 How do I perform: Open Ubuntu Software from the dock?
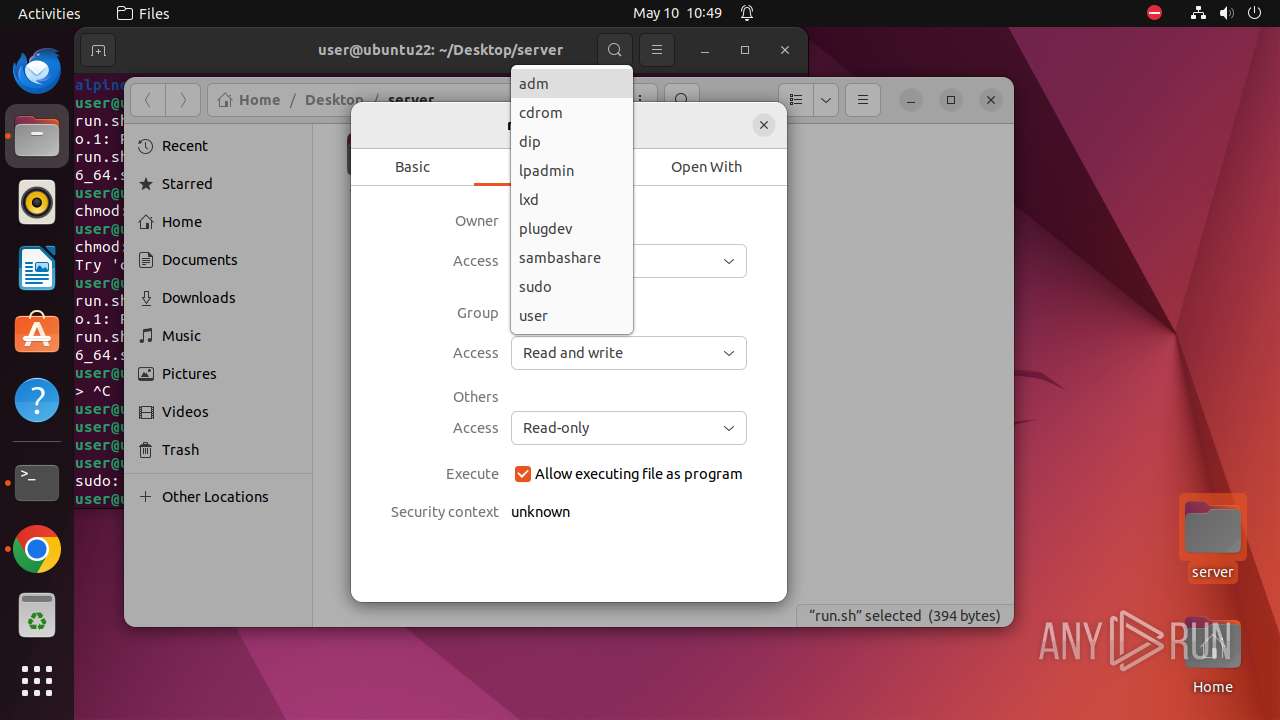[37, 335]
